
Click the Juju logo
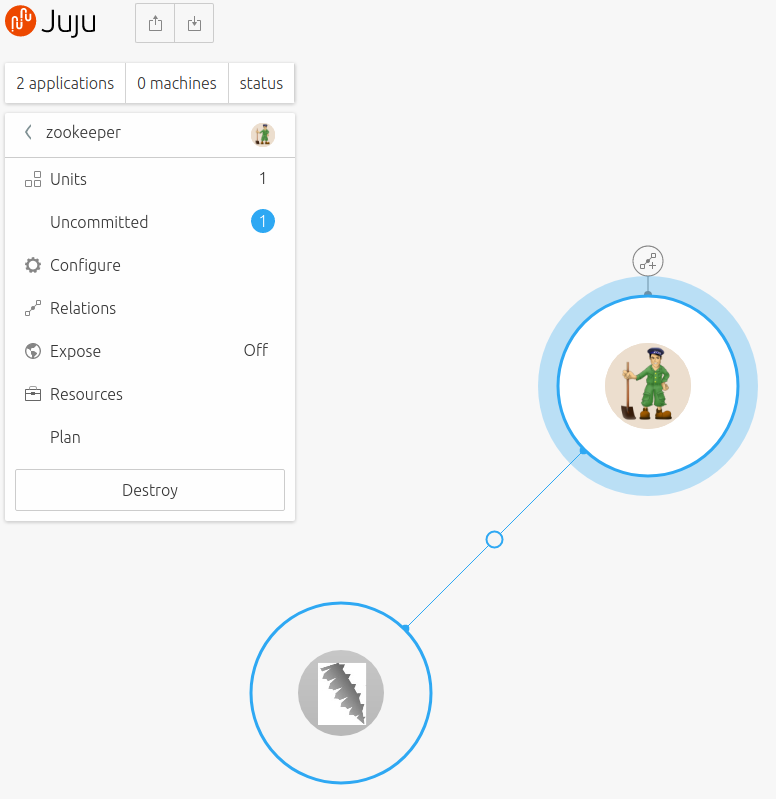point(51,22)
